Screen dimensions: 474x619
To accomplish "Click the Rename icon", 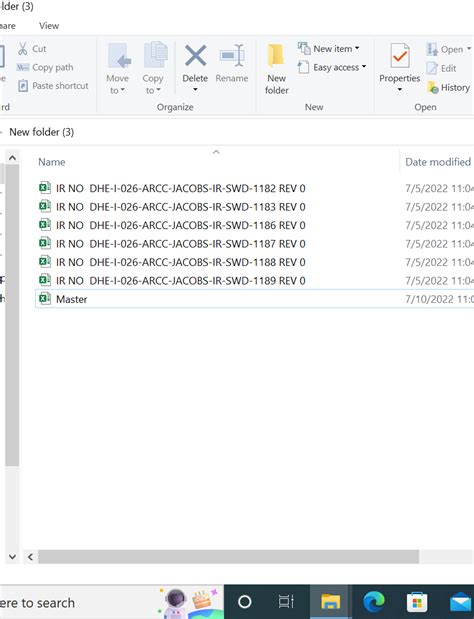I will [x=232, y=55].
